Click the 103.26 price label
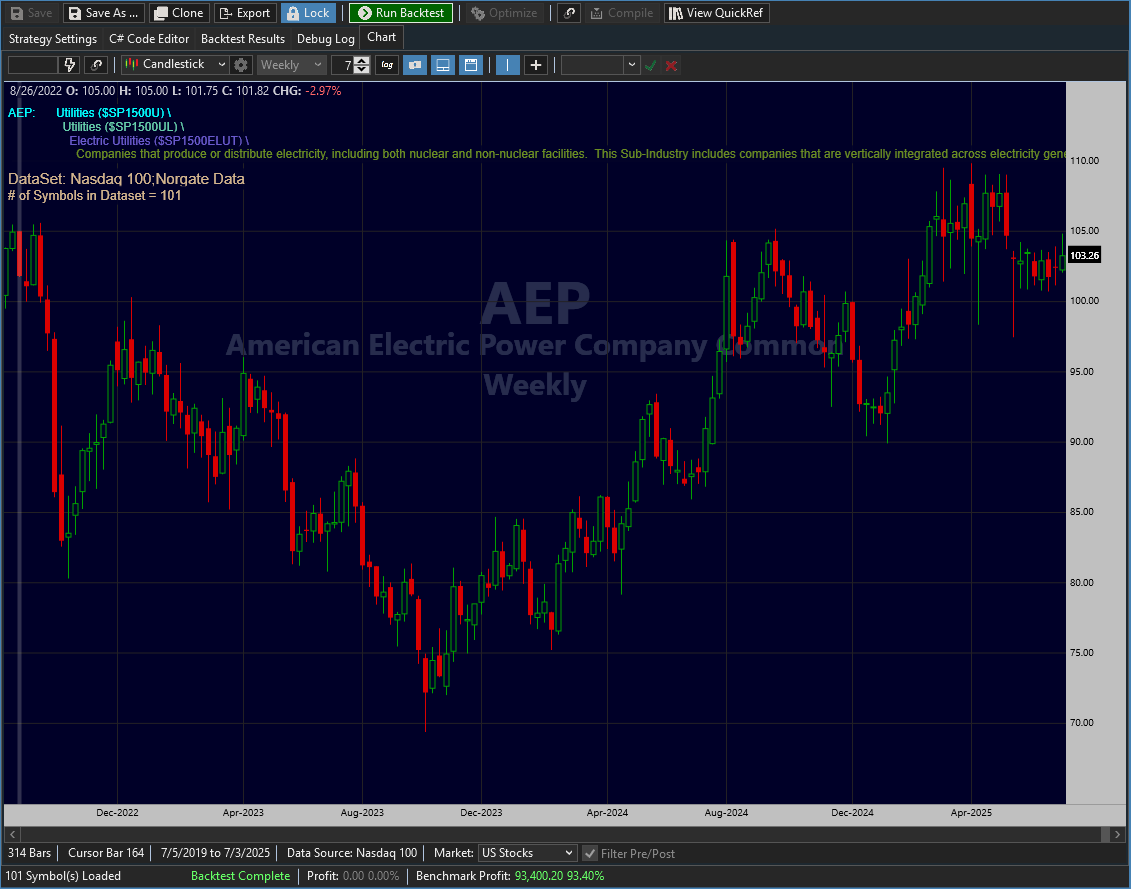 tap(1084, 255)
